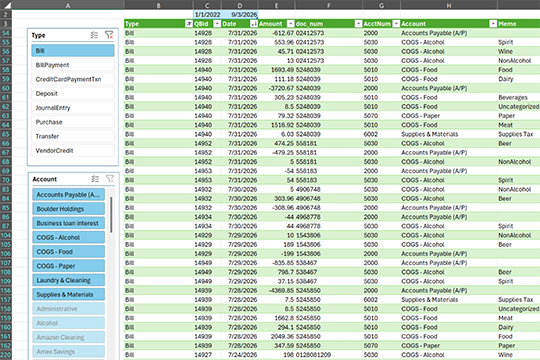The width and height of the screenshot is (540, 360).
Task: Click memo cell Supplies Tax in row 65
Action: click(519, 134)
